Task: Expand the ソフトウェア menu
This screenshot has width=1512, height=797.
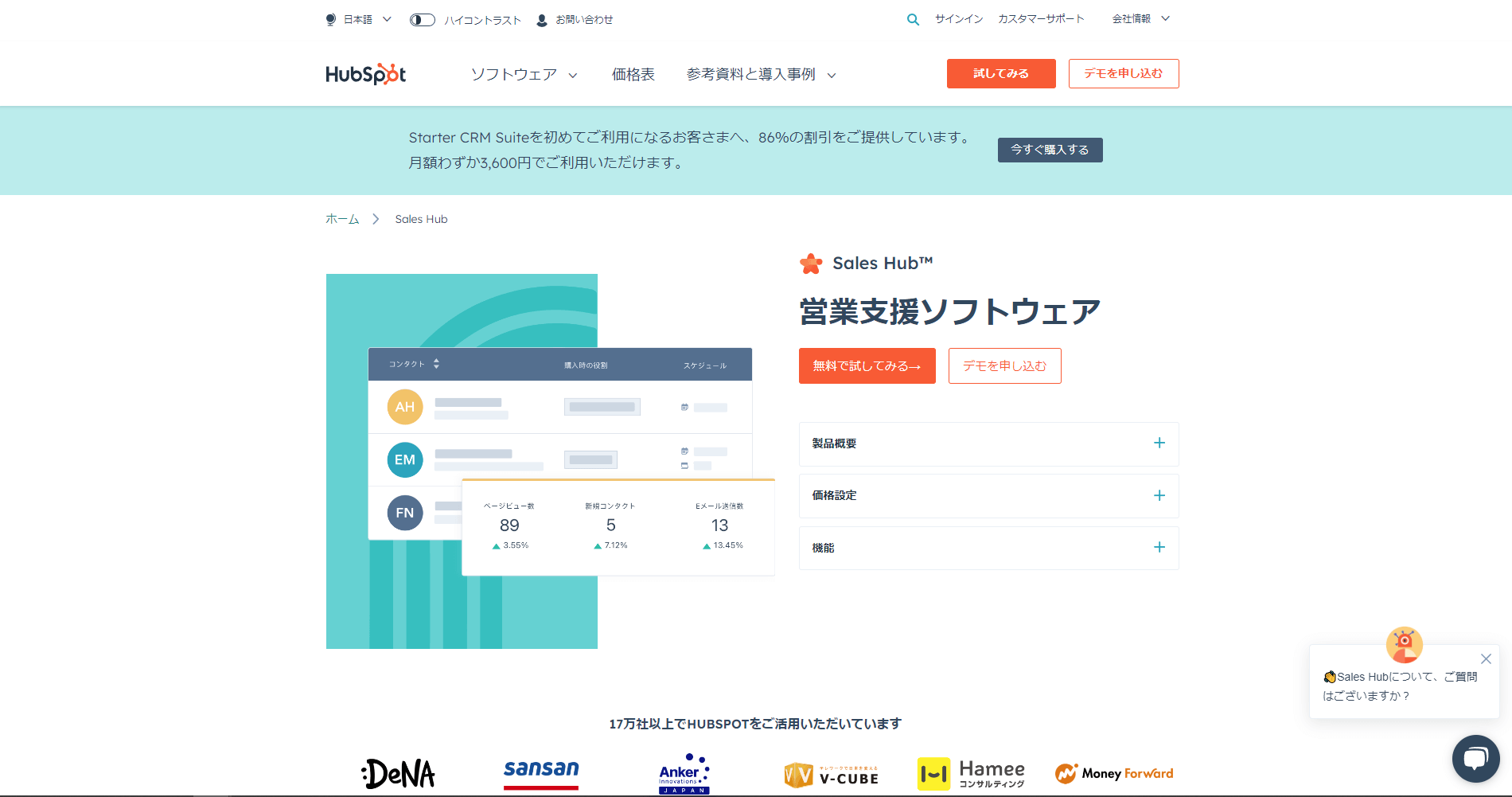Action: pyautogui.click(x=524, y=75)
